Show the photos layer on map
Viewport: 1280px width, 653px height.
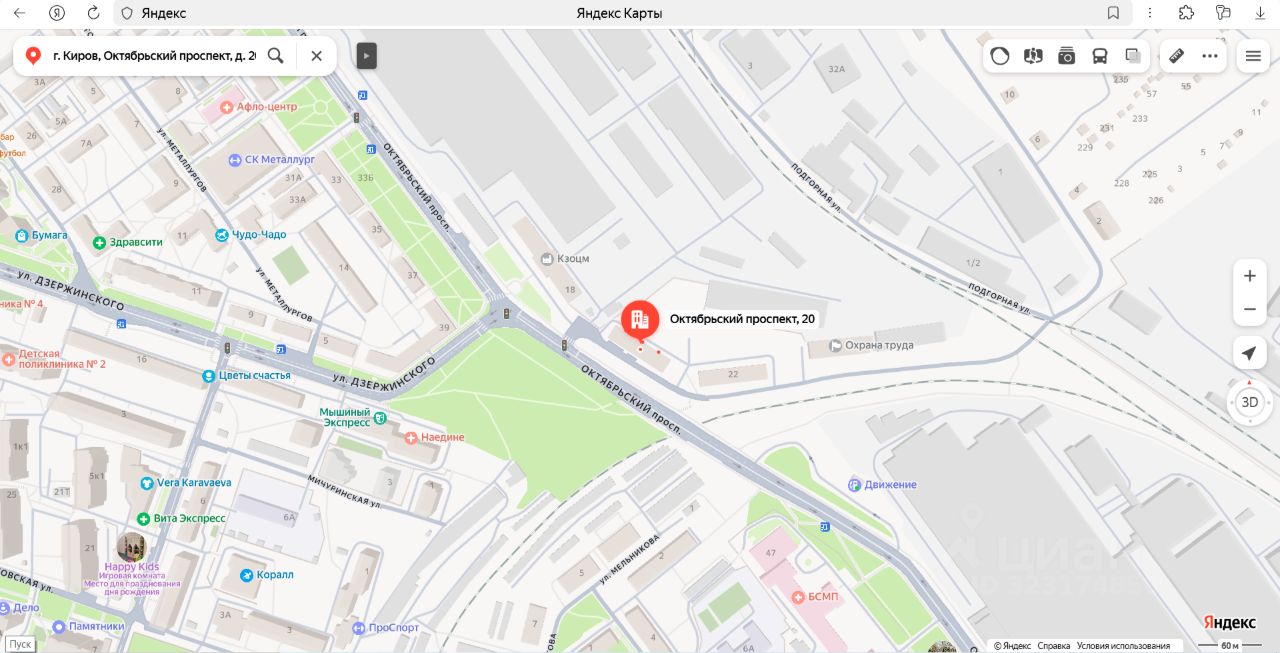tap(1067, 56)
